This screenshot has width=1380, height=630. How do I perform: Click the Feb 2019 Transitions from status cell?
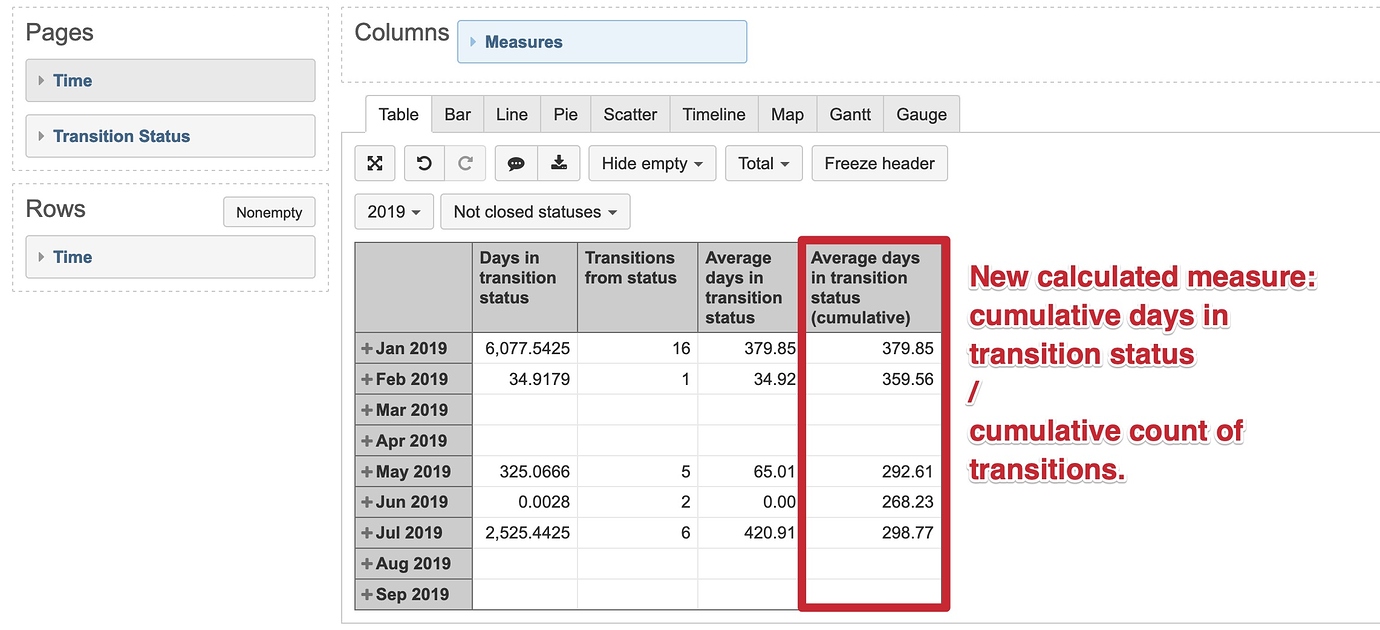(637, 379)
